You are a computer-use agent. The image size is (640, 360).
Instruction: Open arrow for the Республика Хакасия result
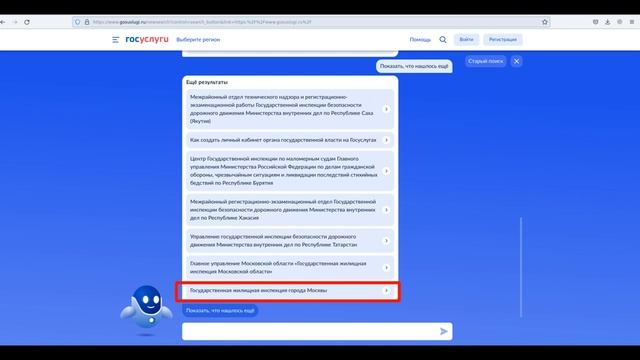(x=386, y=210)
